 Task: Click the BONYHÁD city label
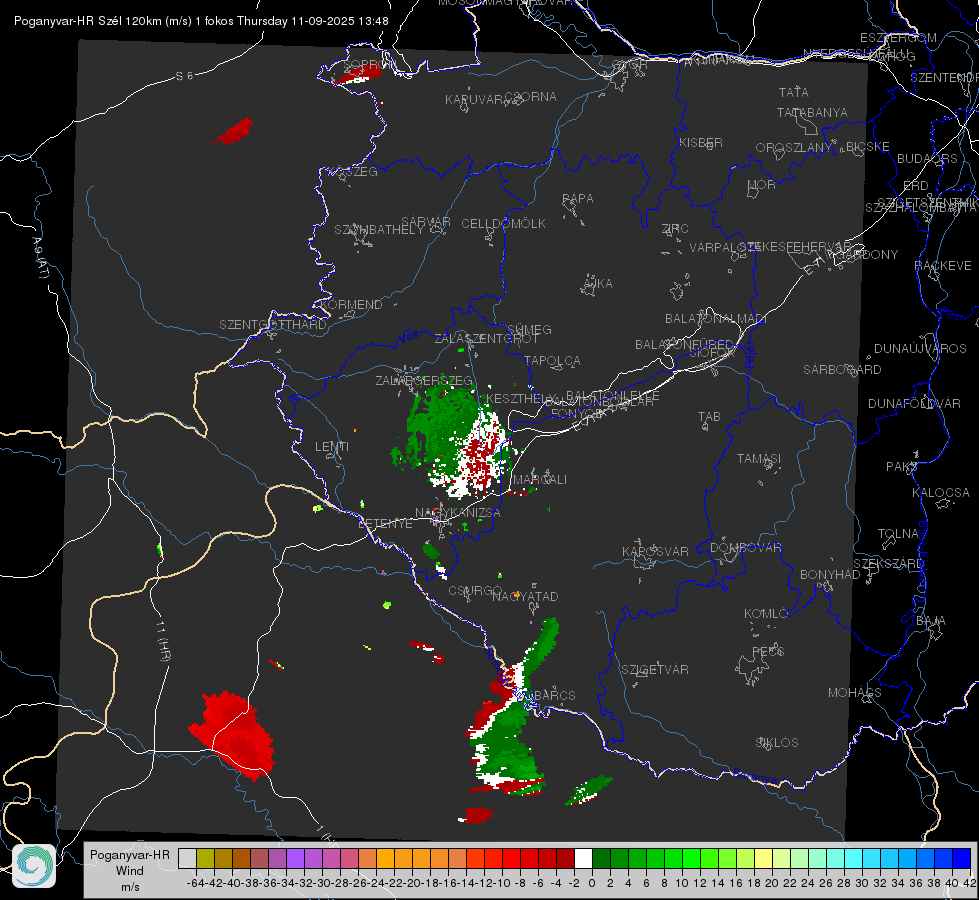click(x=830, y=575)
